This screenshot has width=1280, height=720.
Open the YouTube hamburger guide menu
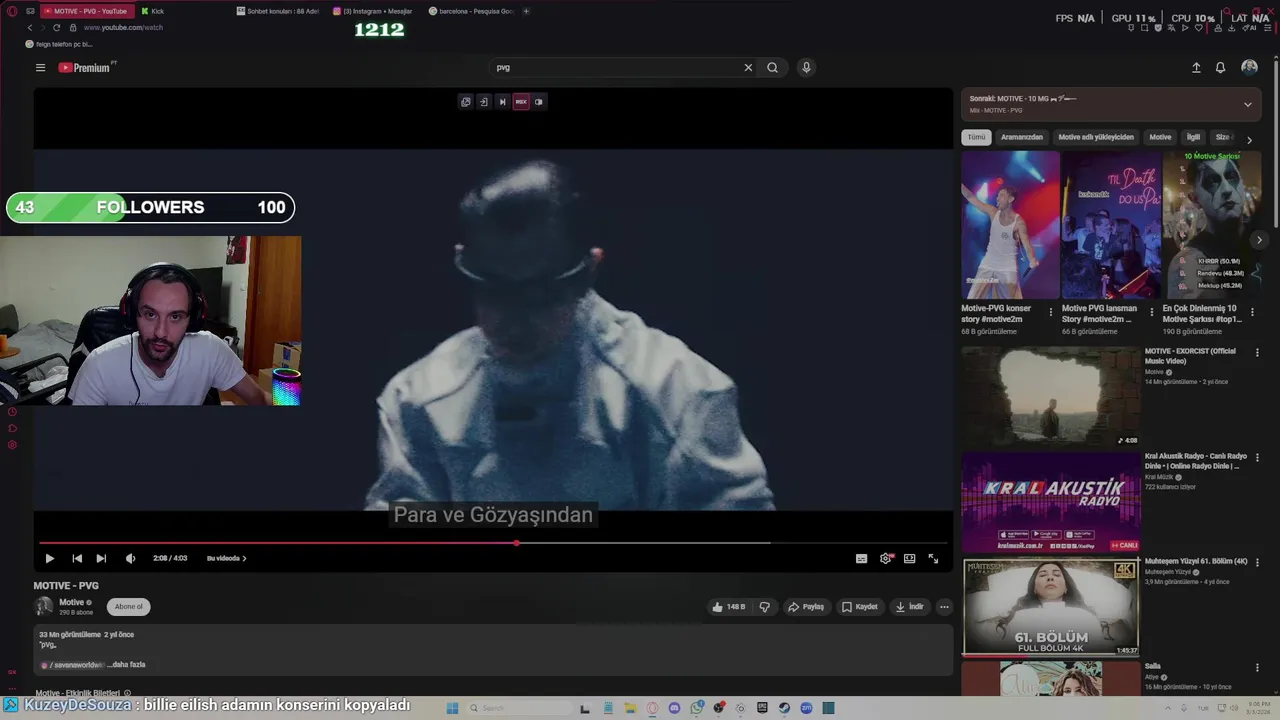(x=40, y=68)
